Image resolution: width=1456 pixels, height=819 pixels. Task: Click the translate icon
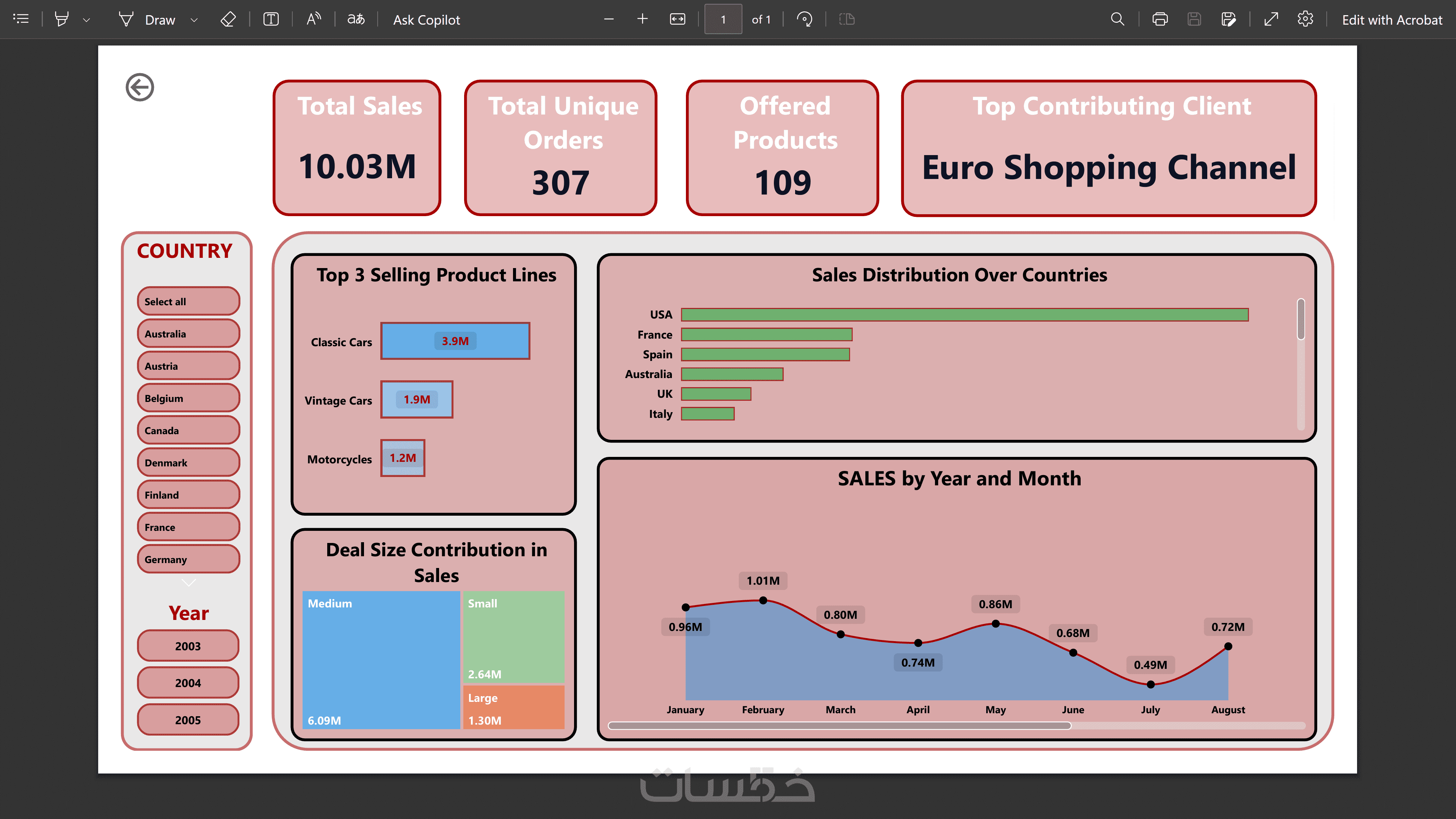356,19
